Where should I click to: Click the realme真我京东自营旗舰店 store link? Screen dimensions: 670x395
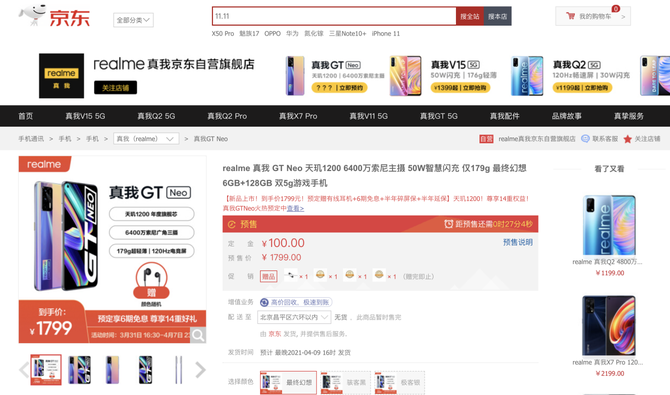537,139
